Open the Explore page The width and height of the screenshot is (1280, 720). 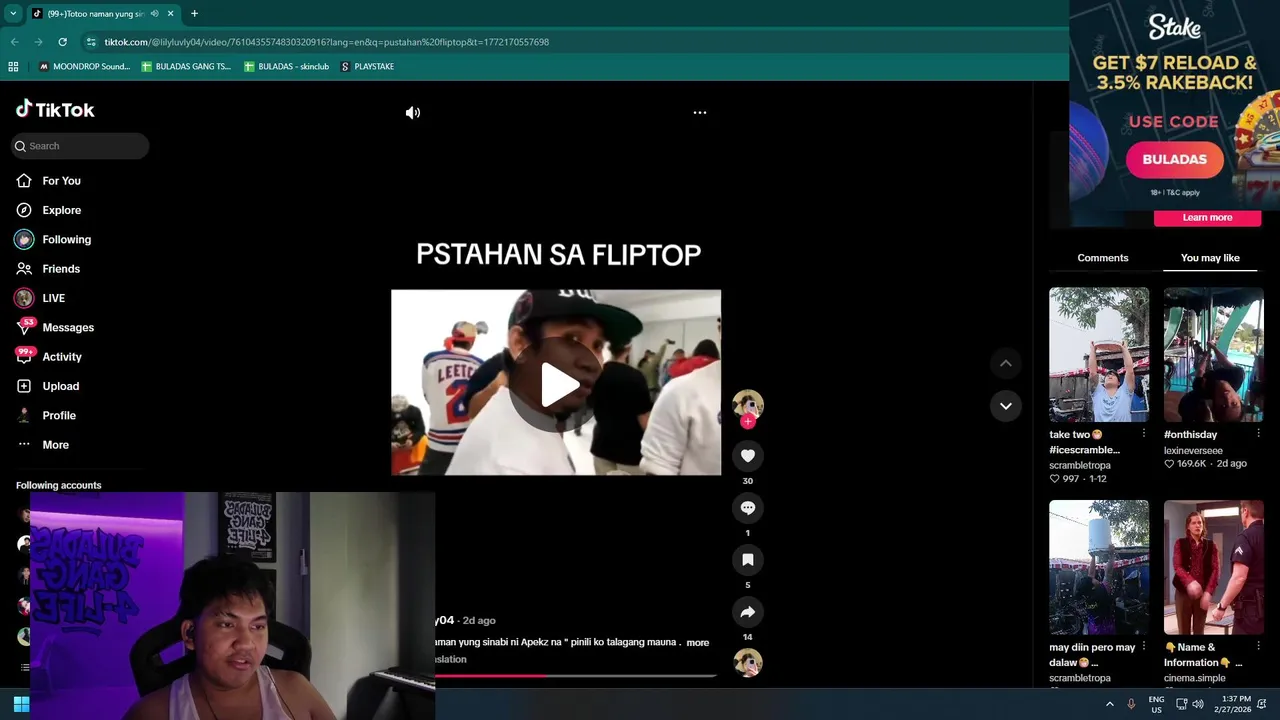pos(61,210)
